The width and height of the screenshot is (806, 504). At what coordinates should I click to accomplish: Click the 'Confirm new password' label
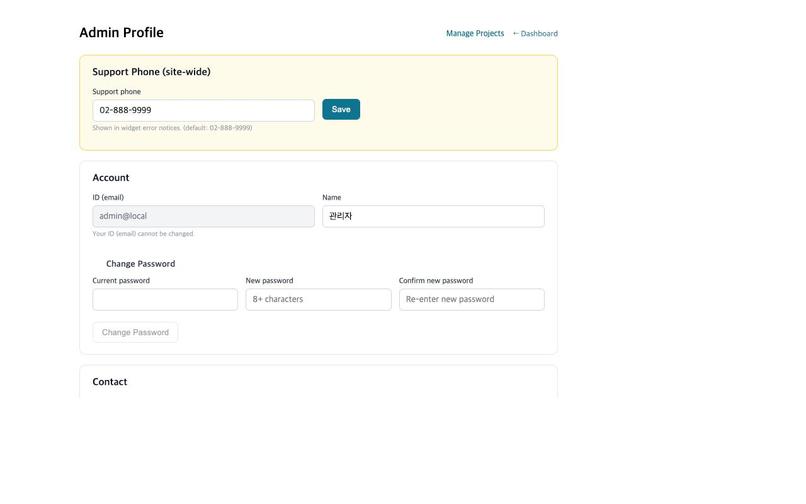(436, 281)
